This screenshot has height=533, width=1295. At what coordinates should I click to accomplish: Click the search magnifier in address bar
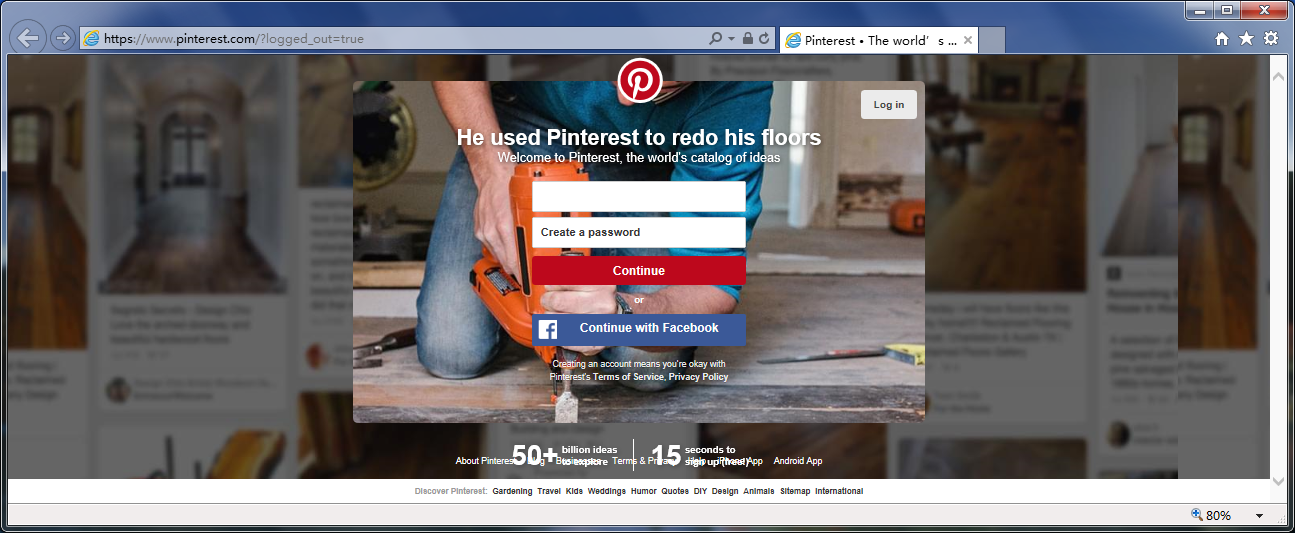(715, 39)
